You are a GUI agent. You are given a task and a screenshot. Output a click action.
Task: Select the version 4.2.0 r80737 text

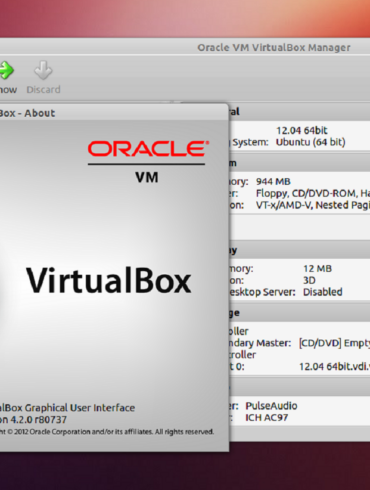pyautogui.click(x=33, y=419)
